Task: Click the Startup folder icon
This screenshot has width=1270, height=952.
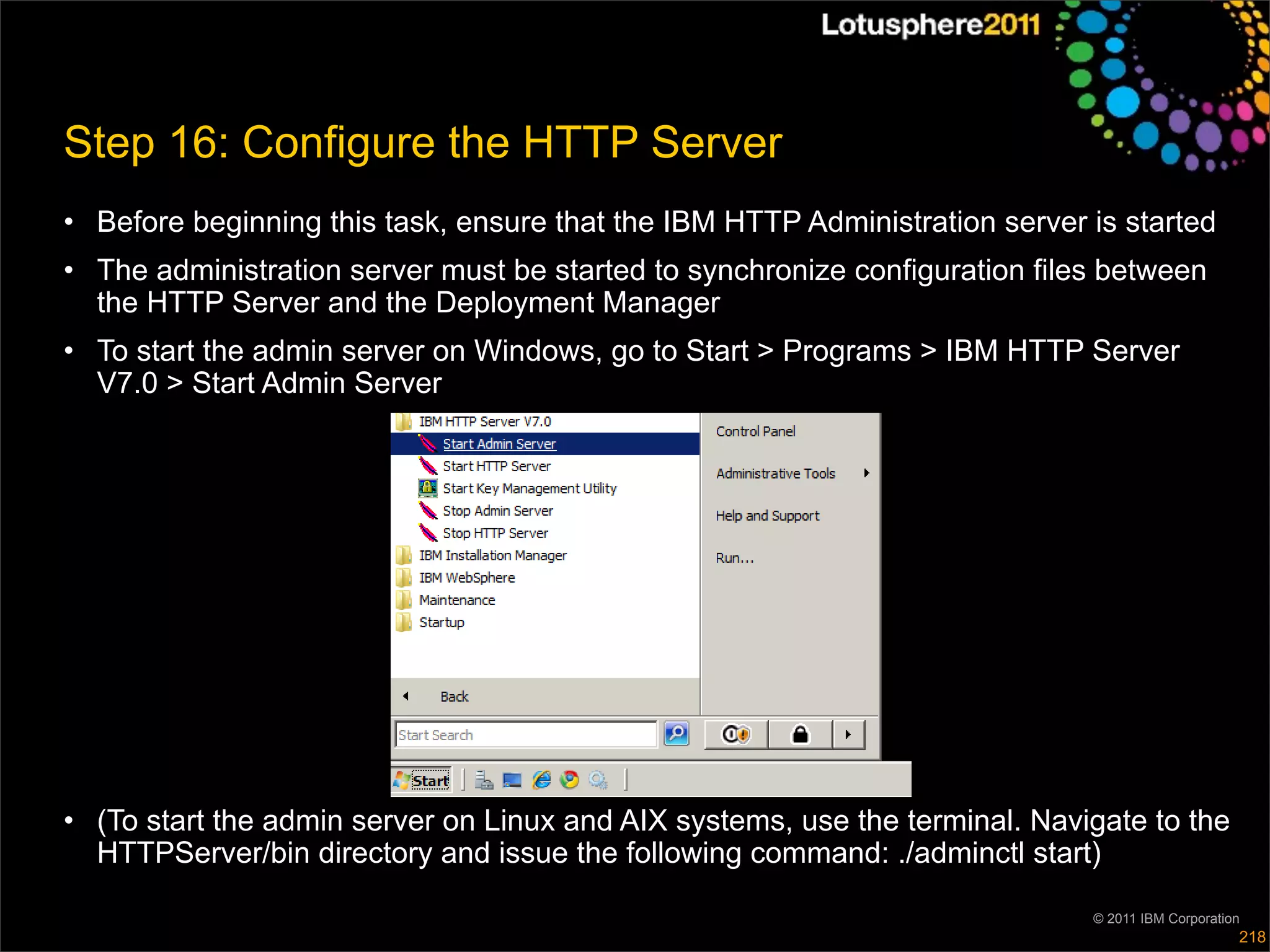Action: (x=404, y=622)
